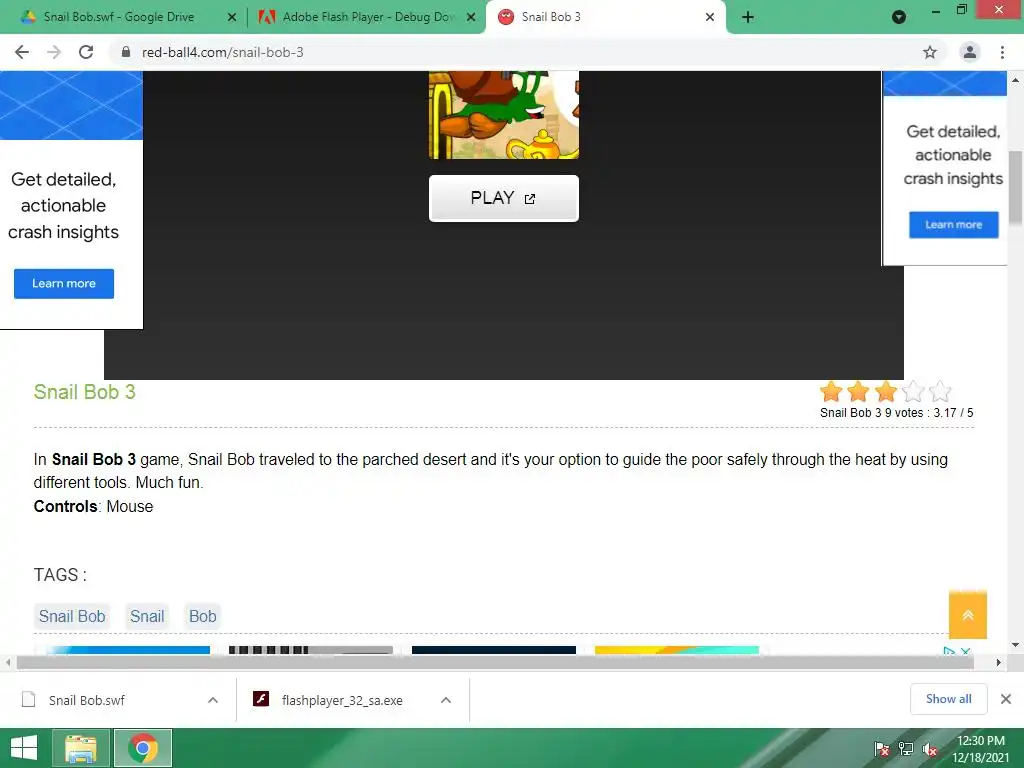Open Action Center flag tray icon
This screenshot has width=1024, height=768.
(882, 749)
